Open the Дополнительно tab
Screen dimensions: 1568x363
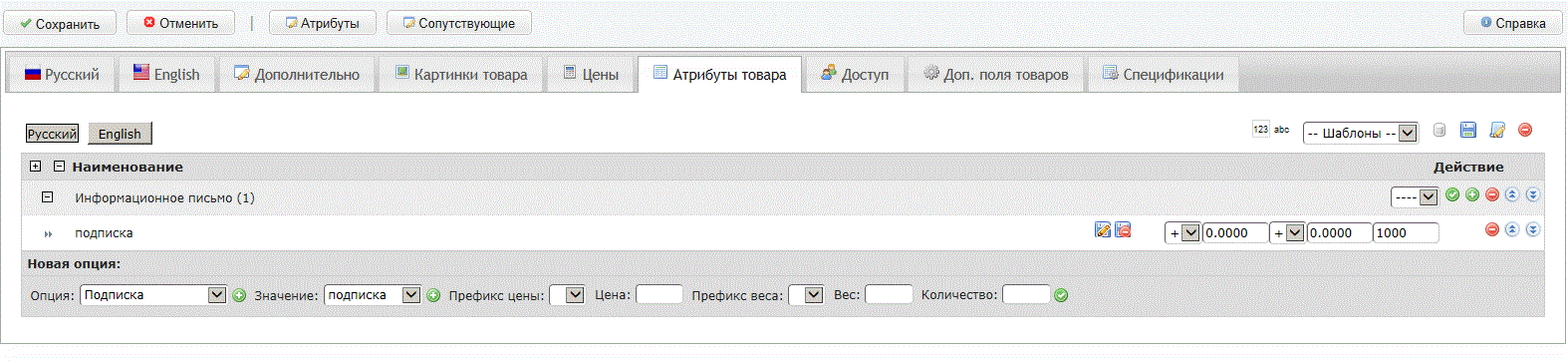click(297, 74)
